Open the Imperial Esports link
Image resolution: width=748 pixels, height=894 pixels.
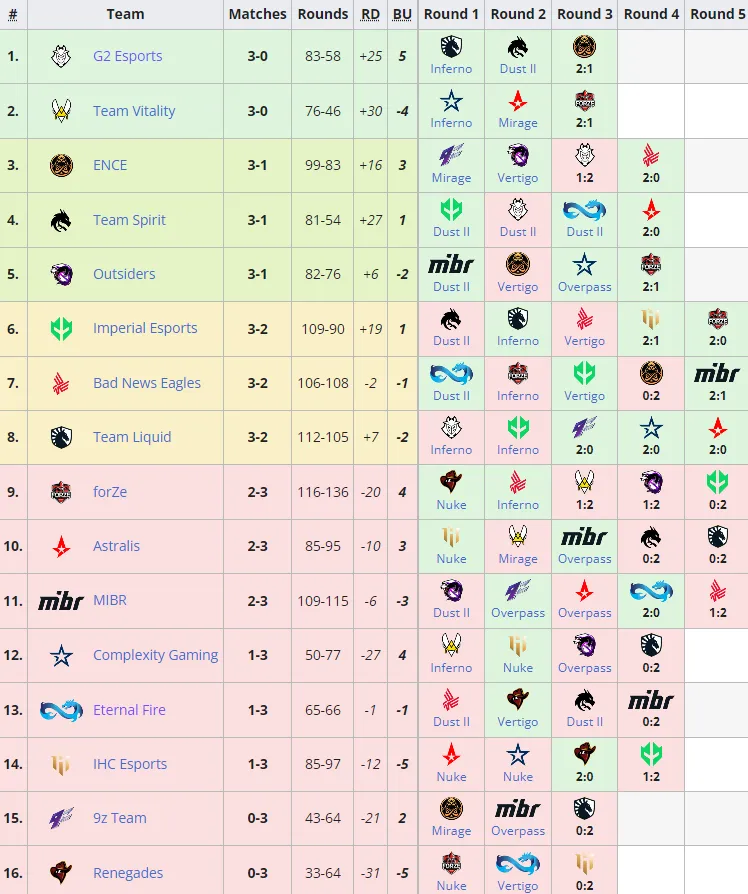(145, 328)
